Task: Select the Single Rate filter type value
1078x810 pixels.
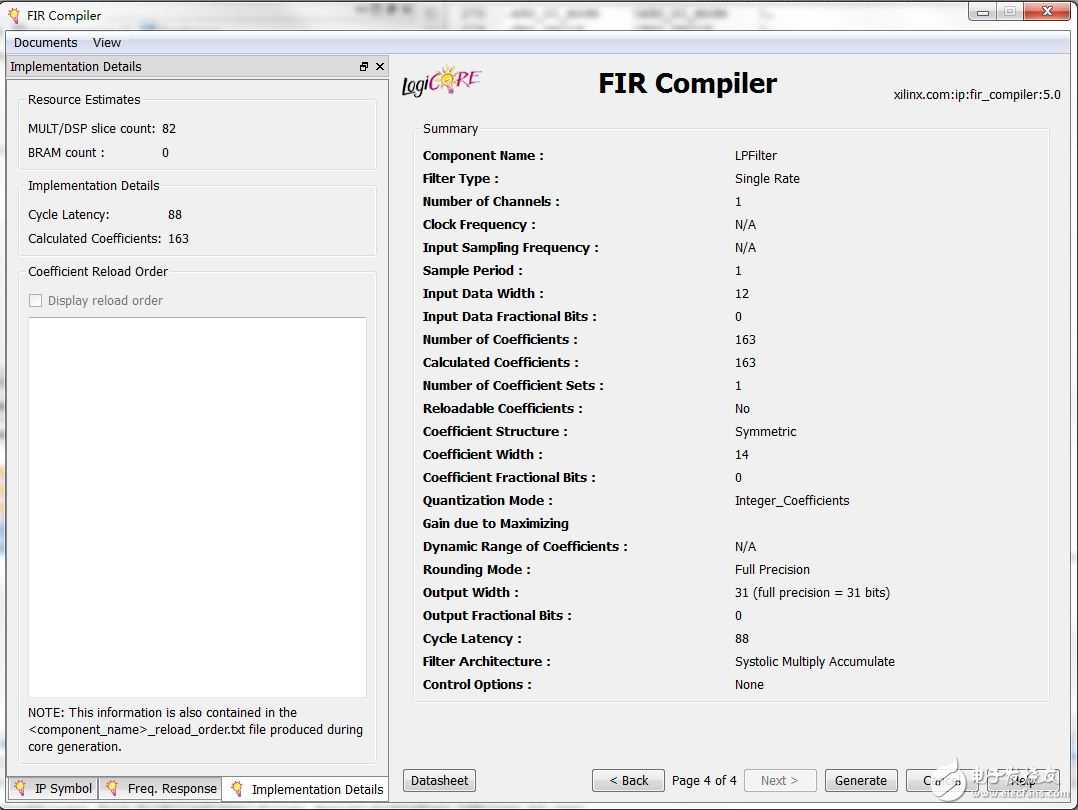Action: (767, 179)
